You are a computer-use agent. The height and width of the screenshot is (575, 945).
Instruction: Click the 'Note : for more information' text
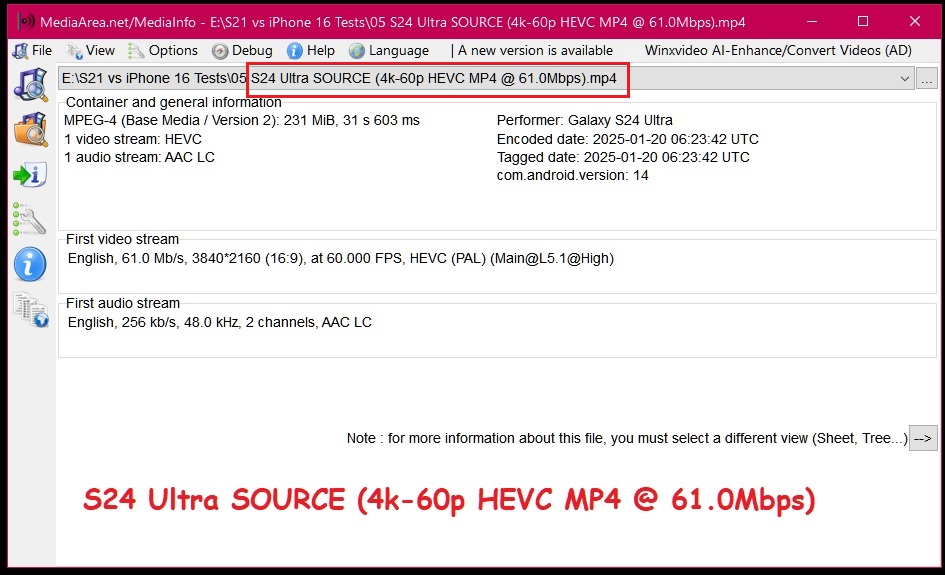pyautogui.click(x=627, y=438)
